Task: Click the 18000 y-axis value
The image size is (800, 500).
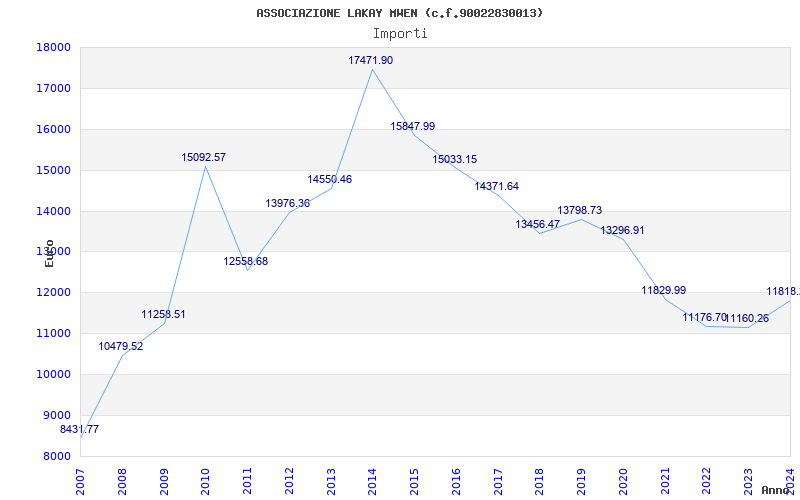Action: [53, 47]
